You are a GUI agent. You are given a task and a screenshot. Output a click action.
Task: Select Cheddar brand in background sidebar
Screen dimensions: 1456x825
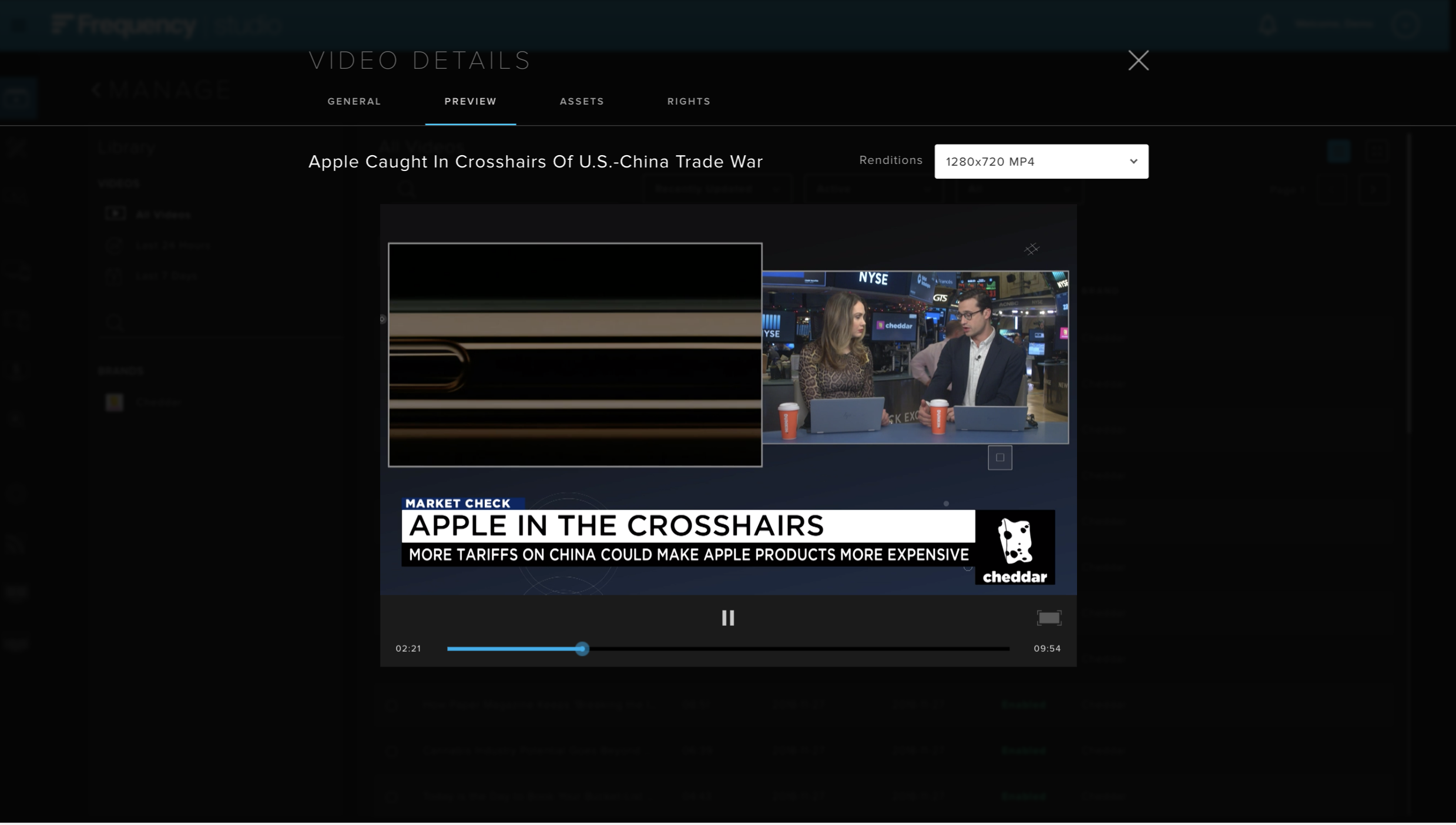coord(143,402)
